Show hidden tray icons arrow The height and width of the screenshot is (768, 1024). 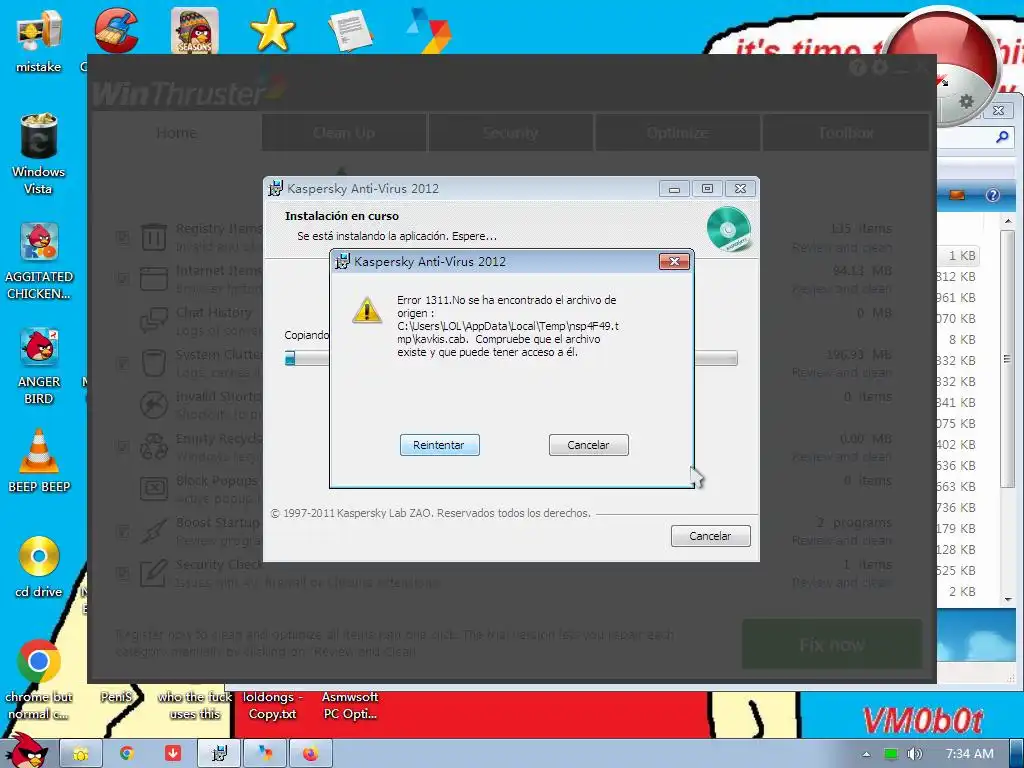[867, 754]
